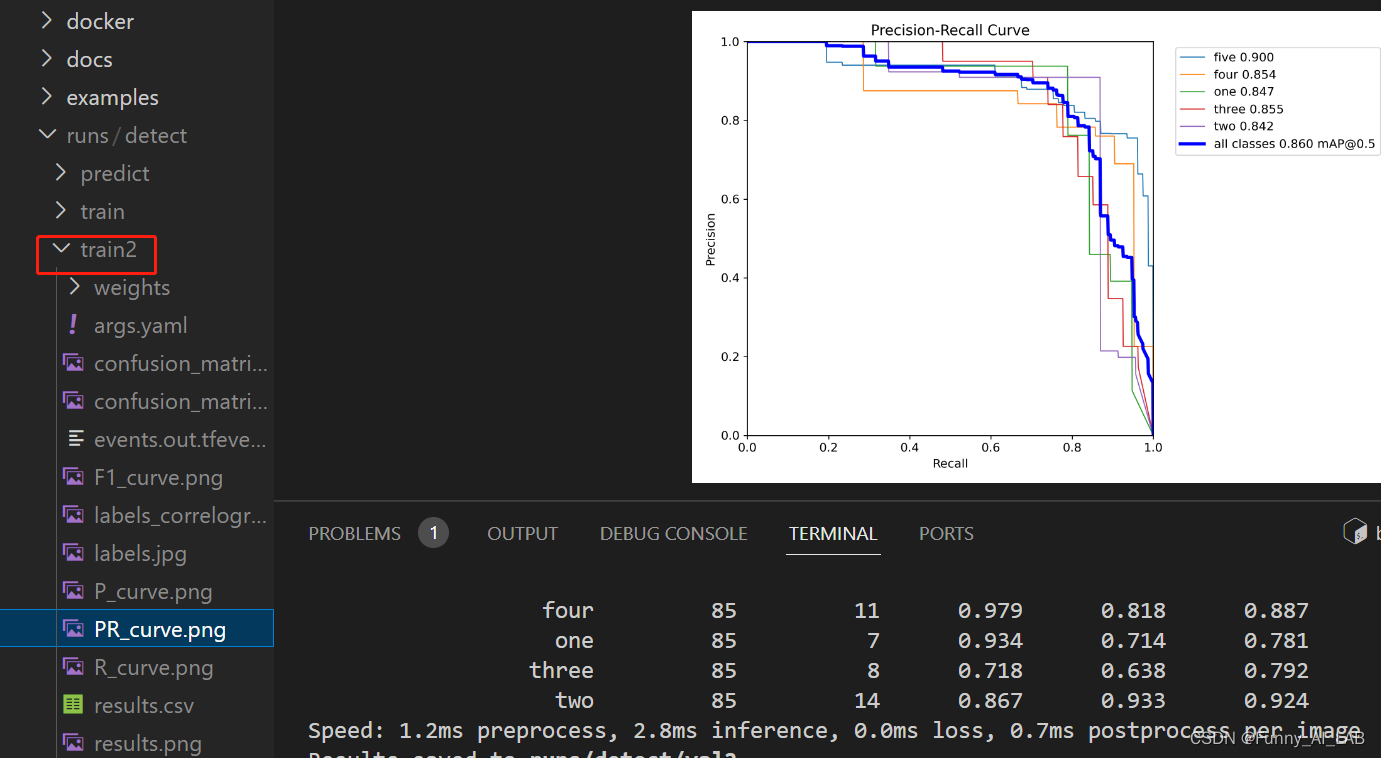Viewport: 1381px width, 758px height.
Task: Switch to the OUTPUT tab
Action: 522,534
